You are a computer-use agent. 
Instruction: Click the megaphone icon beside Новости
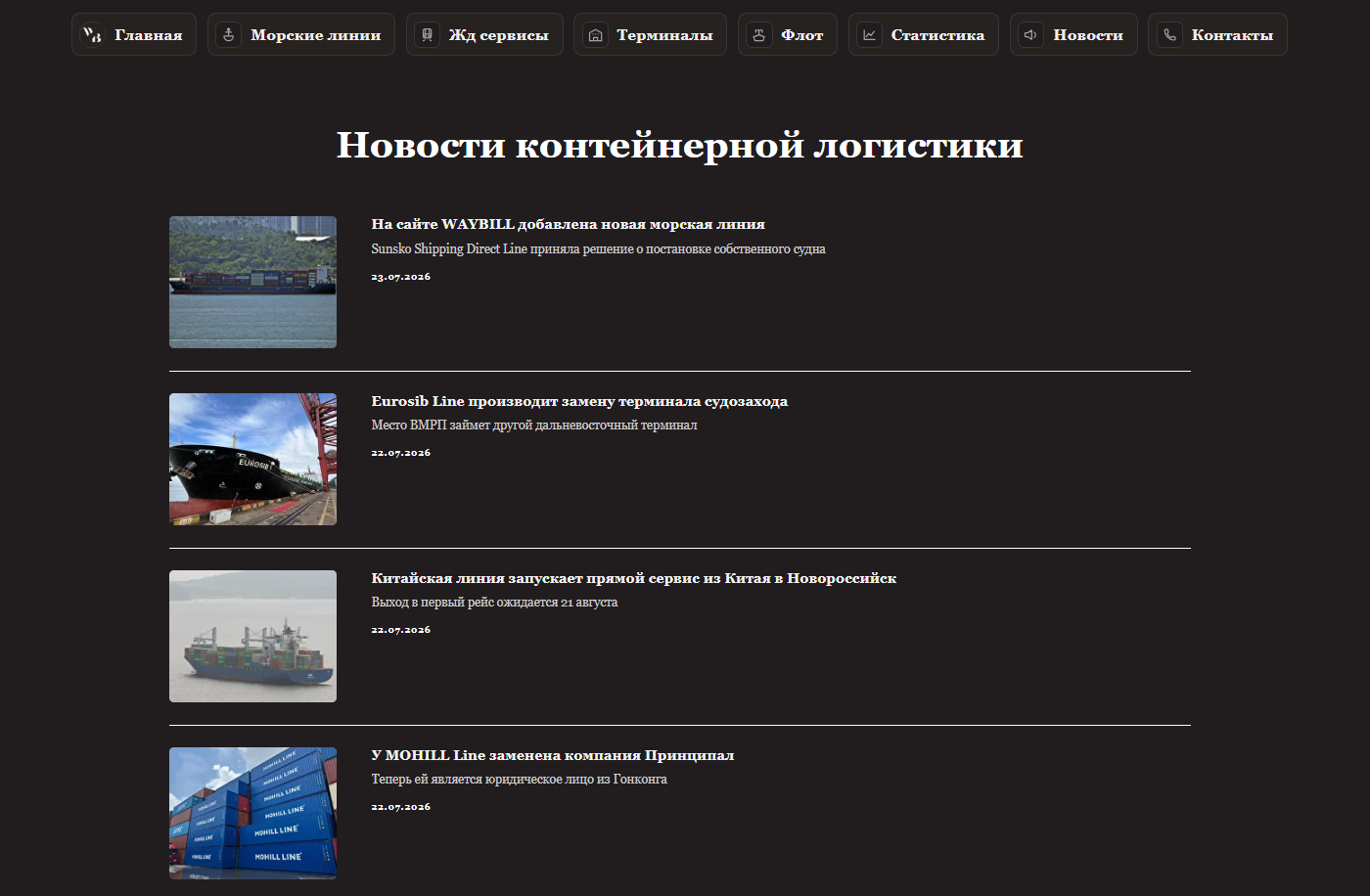click(x=1030, y=34)
